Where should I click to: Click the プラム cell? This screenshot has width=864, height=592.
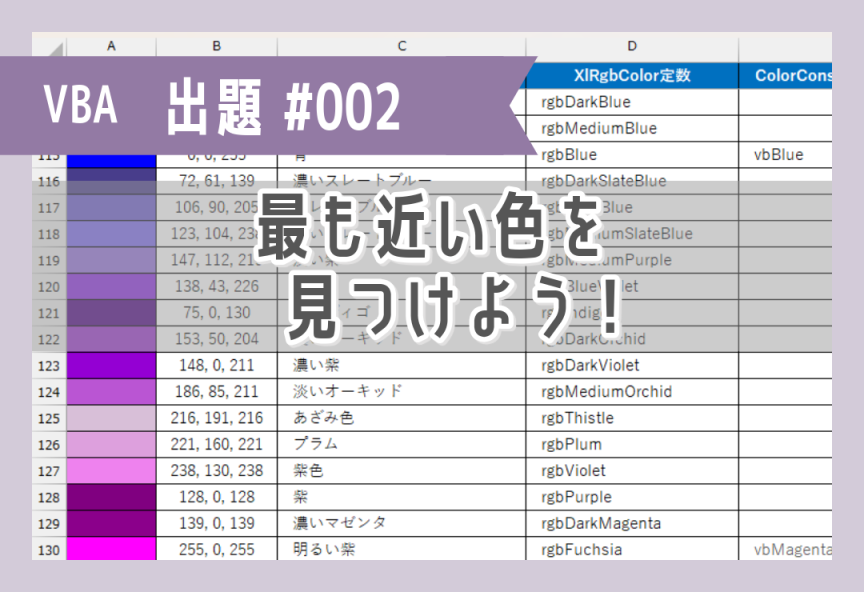click(x=402, y=445)
